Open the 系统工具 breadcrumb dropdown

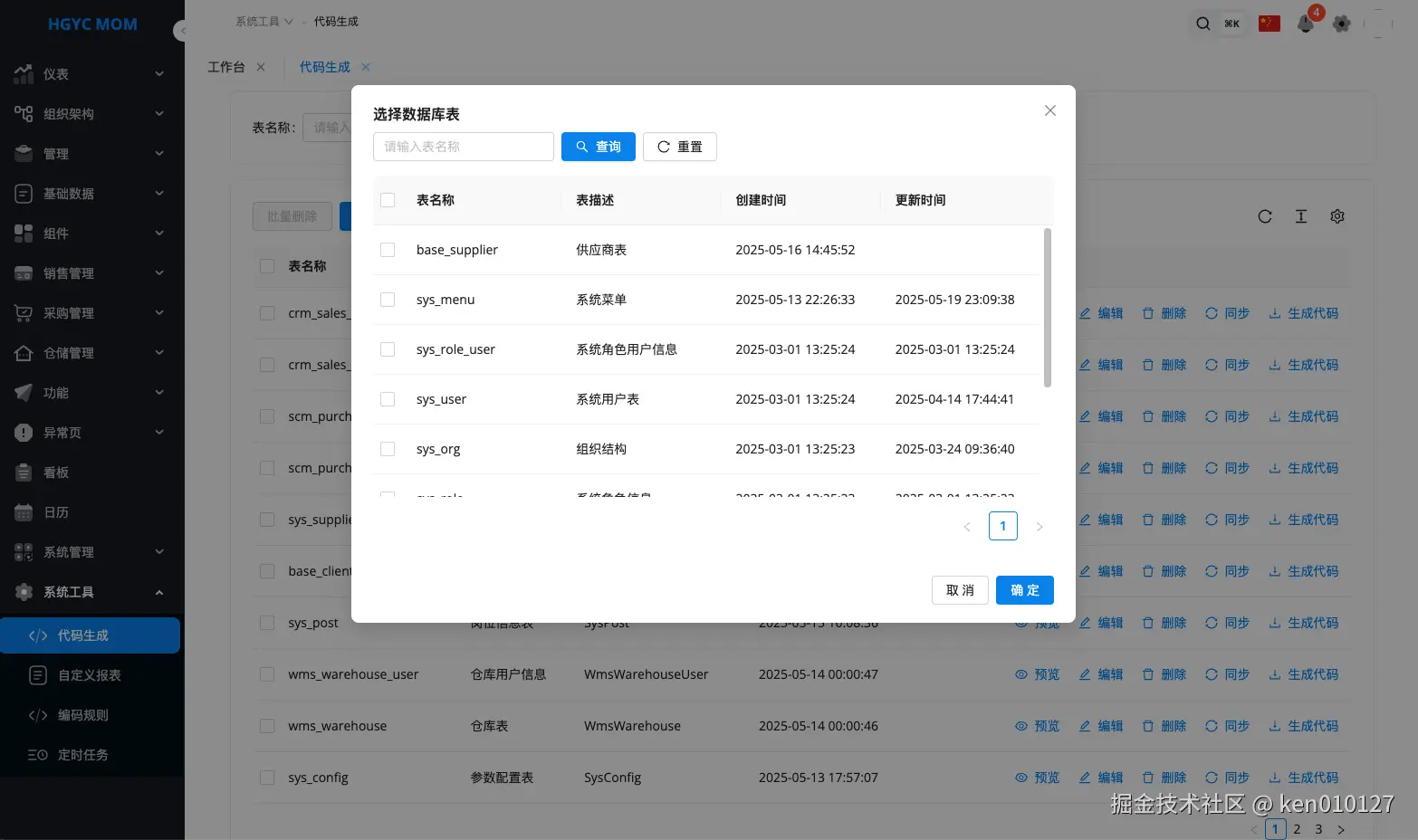[x=264, y=22]
